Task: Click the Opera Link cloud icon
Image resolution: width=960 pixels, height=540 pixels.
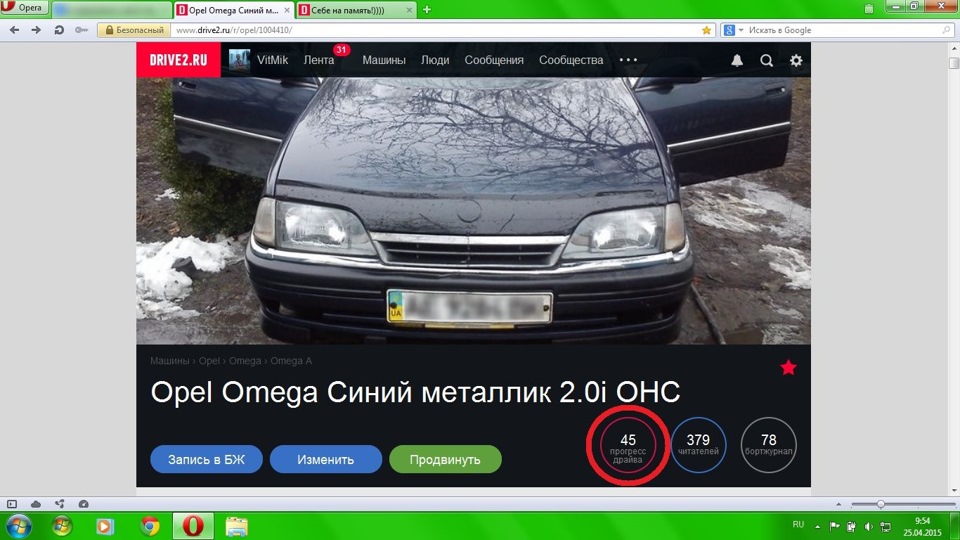Action: point(36,504)
